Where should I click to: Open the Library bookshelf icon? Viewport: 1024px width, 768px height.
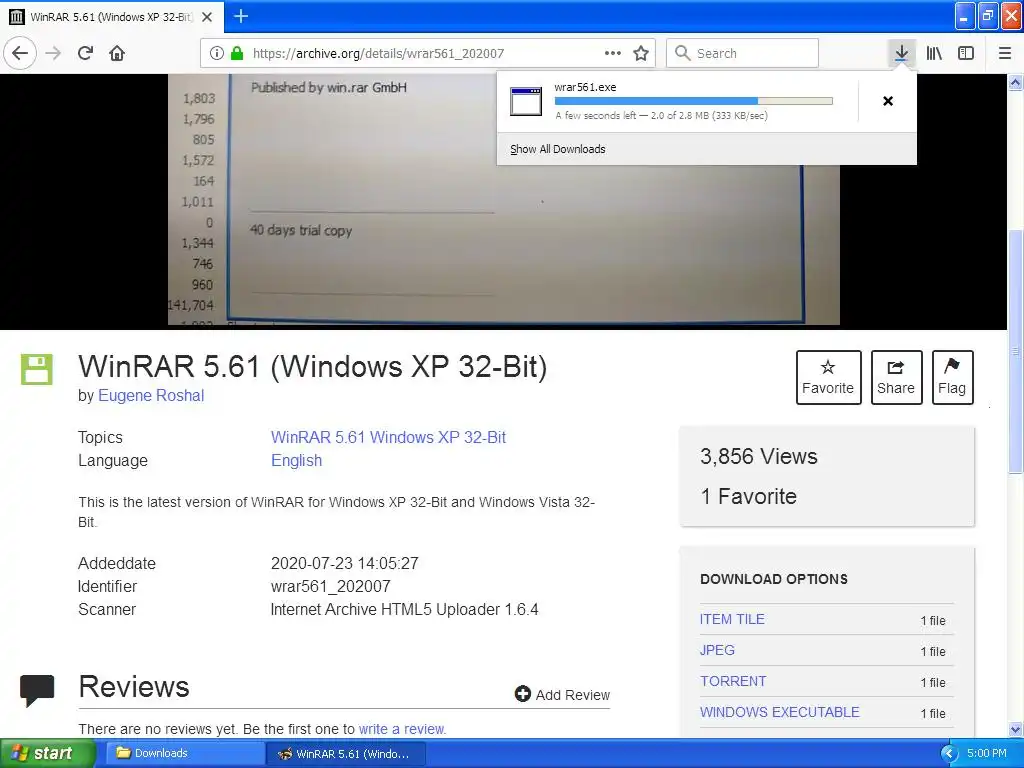(934, 53)
